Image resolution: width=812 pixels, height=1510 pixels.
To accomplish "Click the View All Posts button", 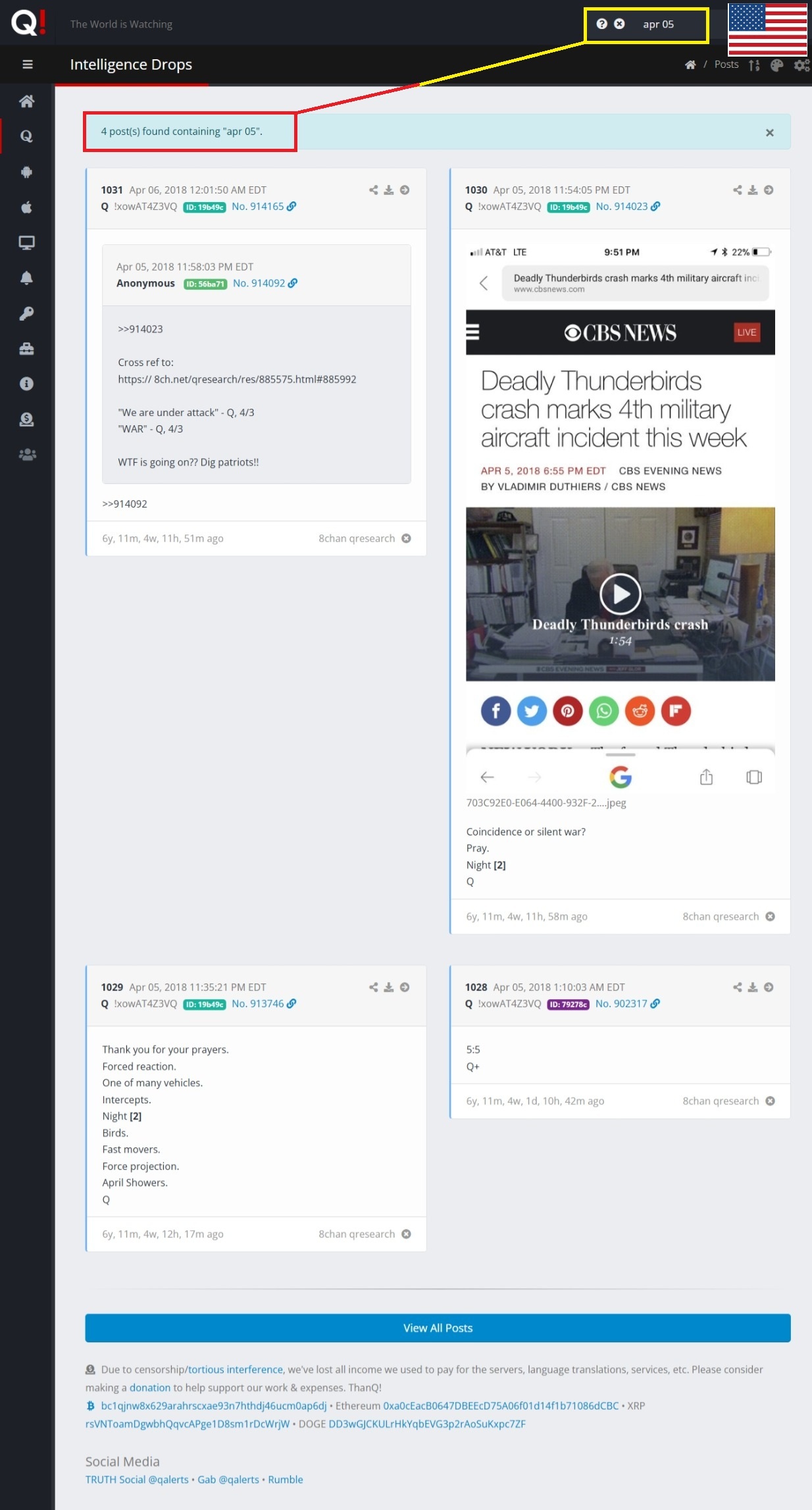I will [x=438, y=1328].
